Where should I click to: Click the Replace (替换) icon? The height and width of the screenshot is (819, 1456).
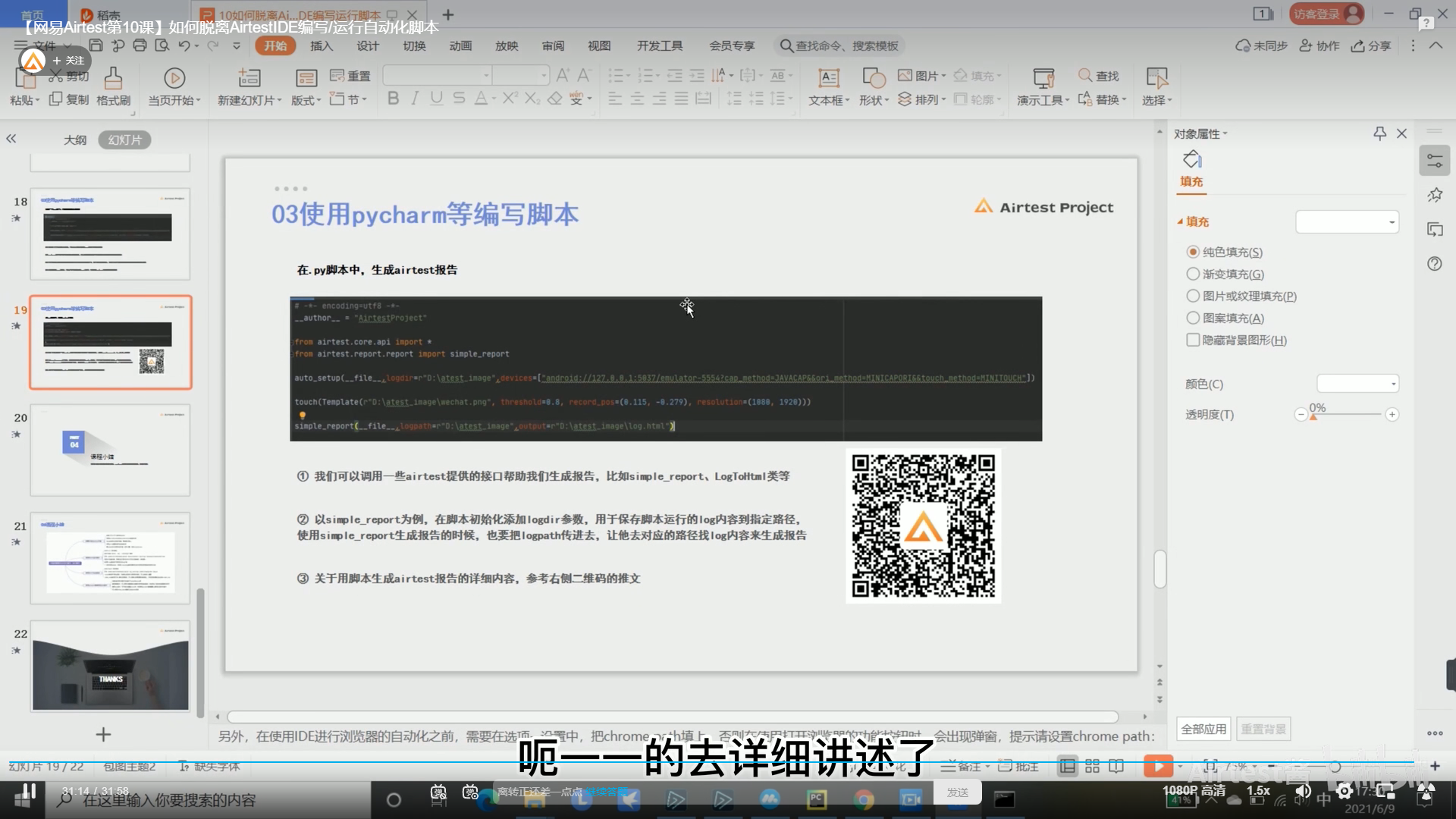tap(1101, 99)
